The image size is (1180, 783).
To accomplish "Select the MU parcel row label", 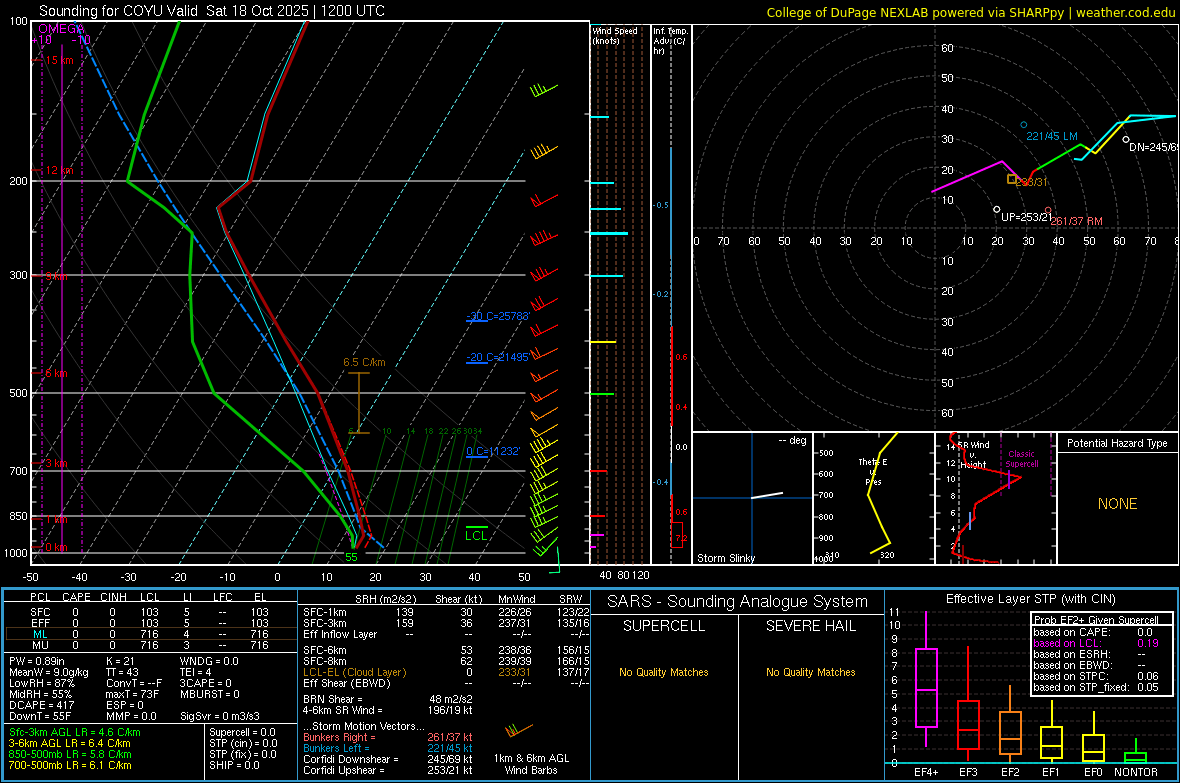I will point(40,645).
